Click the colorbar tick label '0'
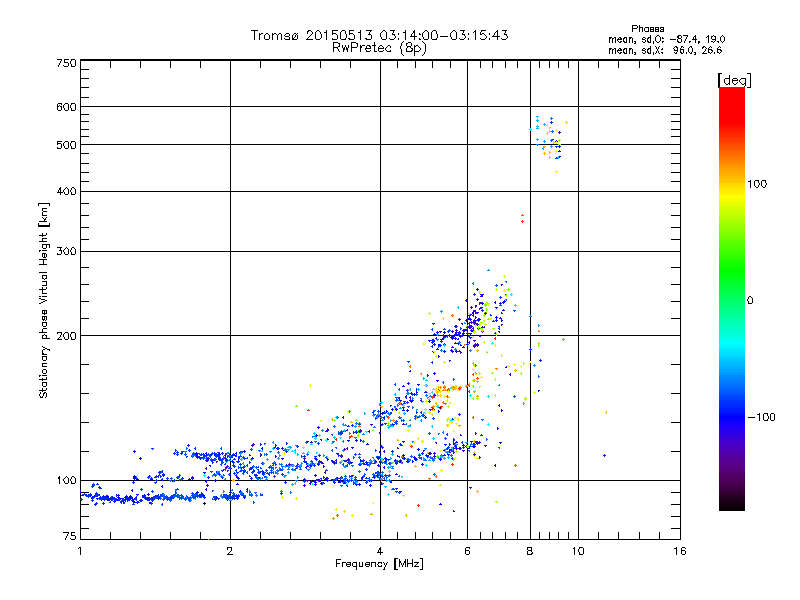 (x=750, y=301)
